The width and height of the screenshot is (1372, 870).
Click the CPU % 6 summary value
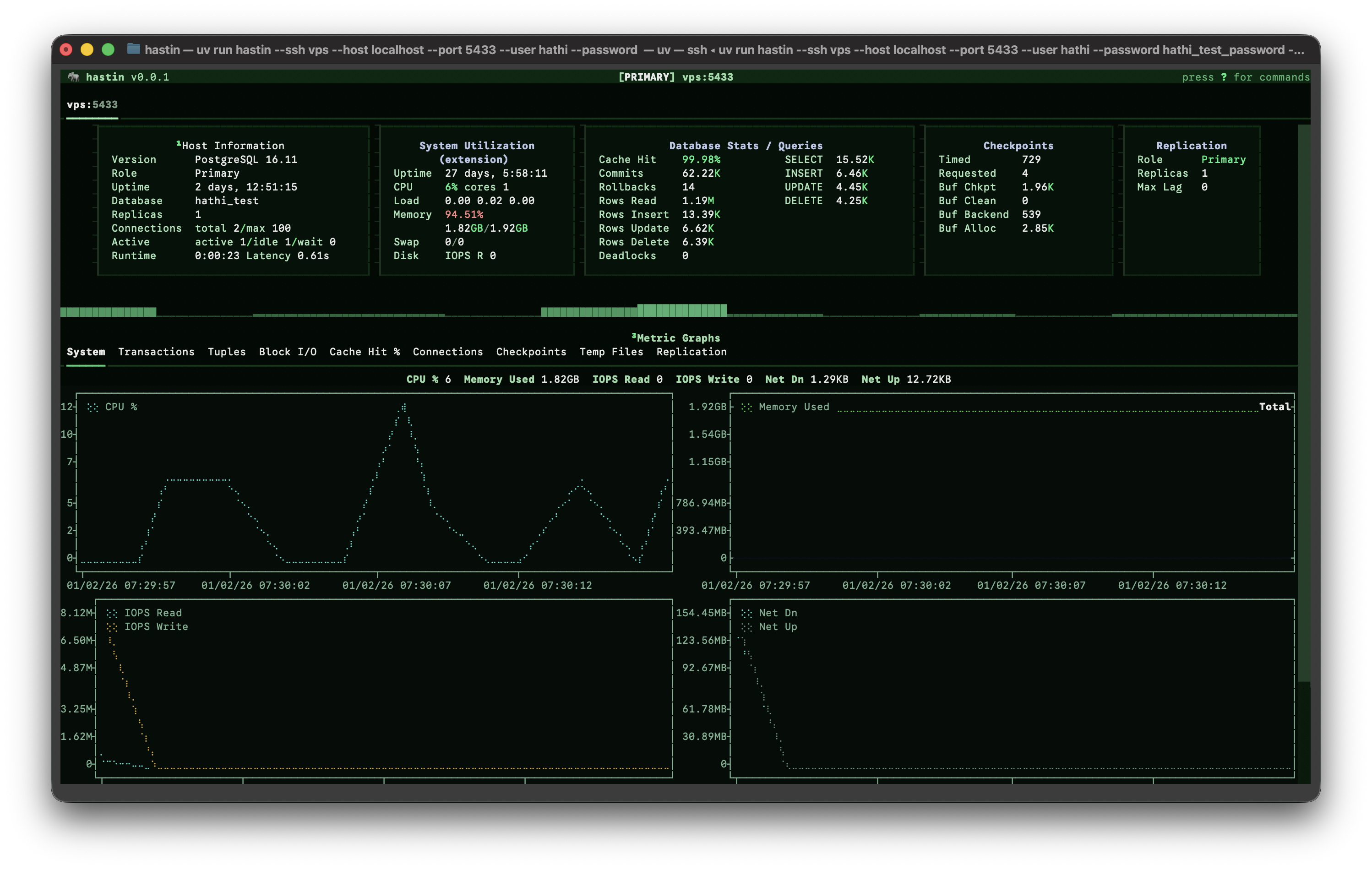point(448,380)
